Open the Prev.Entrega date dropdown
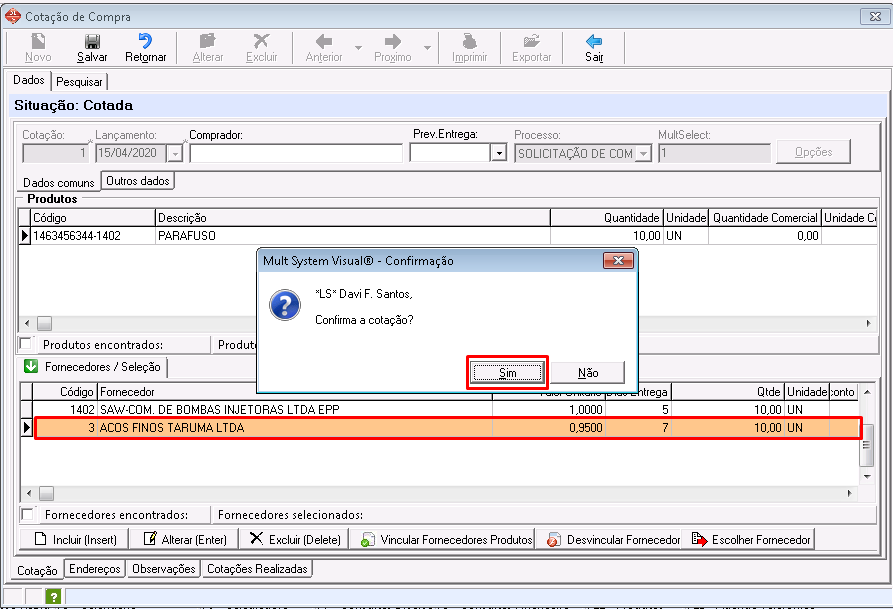The height and width of the screenshot is (609, 893). (498, 153)
